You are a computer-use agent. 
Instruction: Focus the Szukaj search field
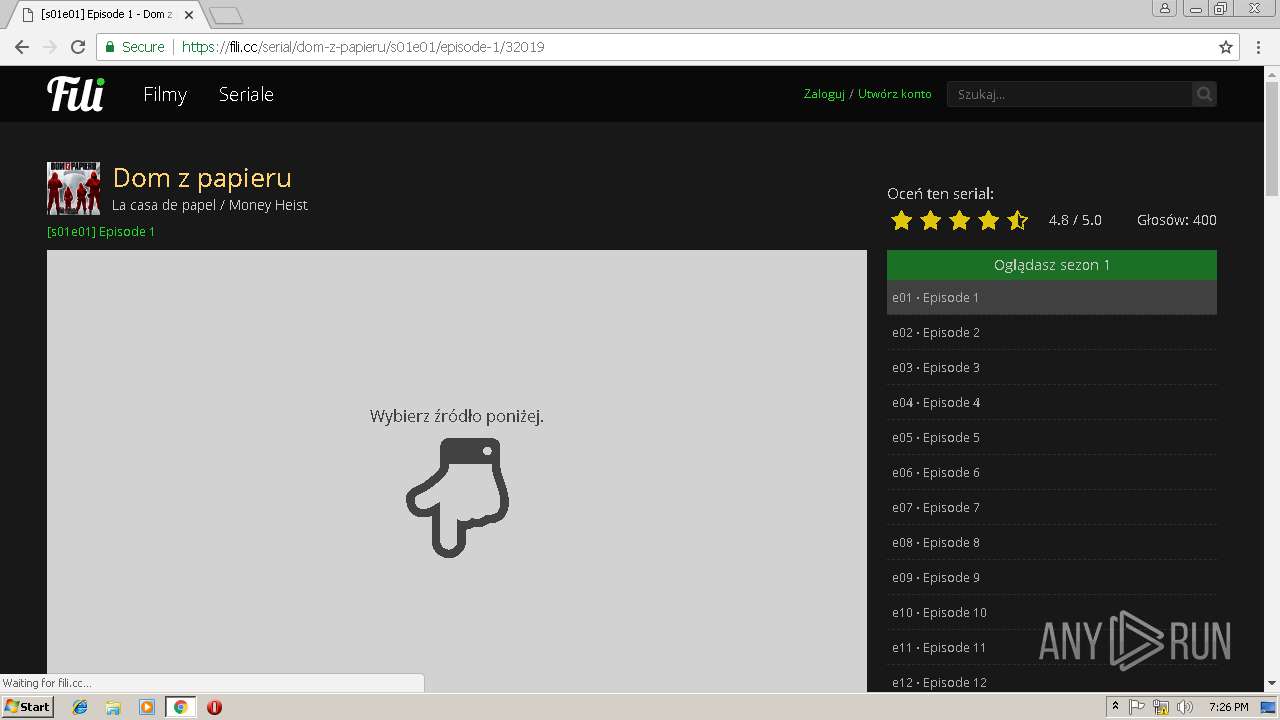point(1069,94)
